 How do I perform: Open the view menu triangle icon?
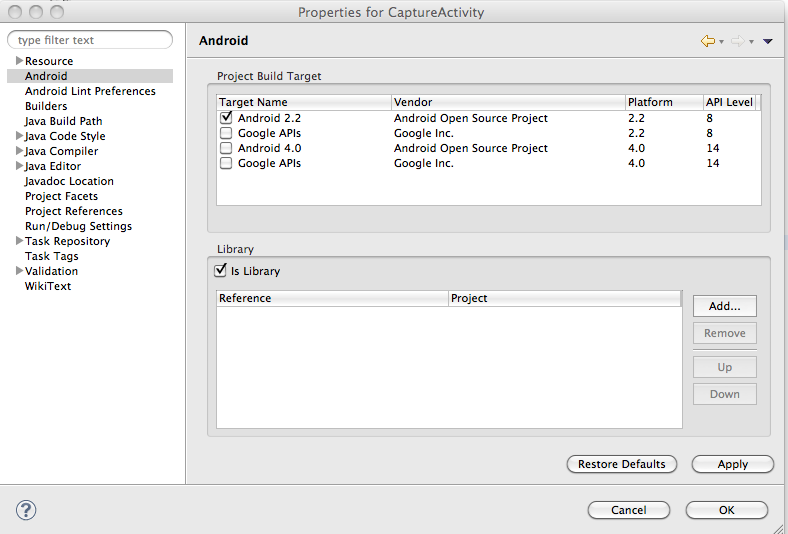(x=768, y=41)
